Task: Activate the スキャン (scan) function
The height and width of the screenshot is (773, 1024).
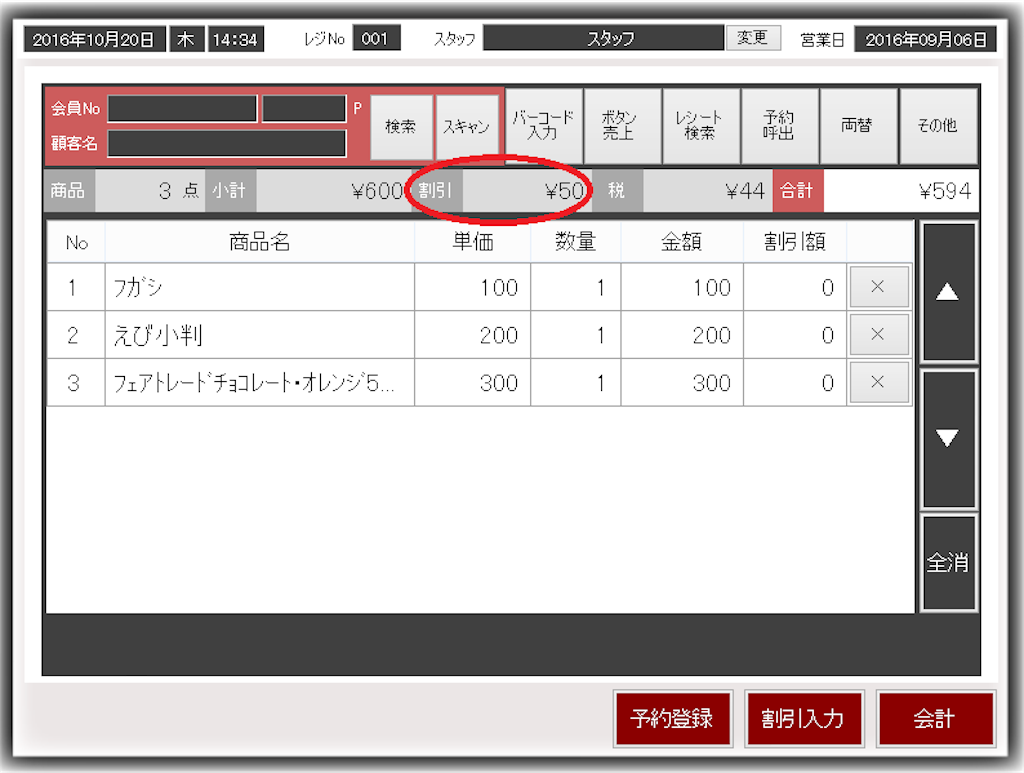Action: 467,126
